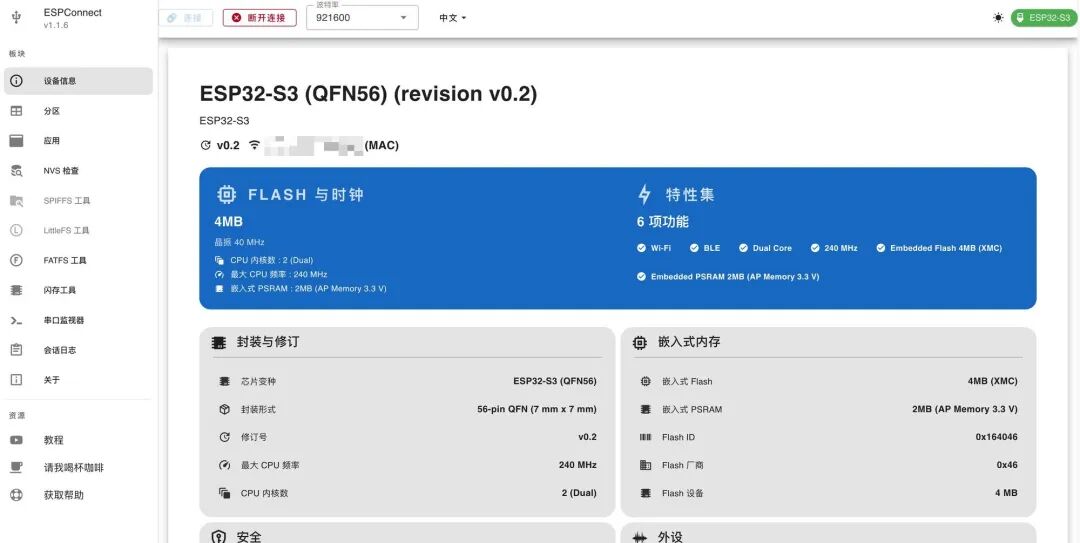The width and height of the screenshot is (1080, 543).
Task: Click the Embedded PSRAM 2MB feature chip
Action: 728,276
